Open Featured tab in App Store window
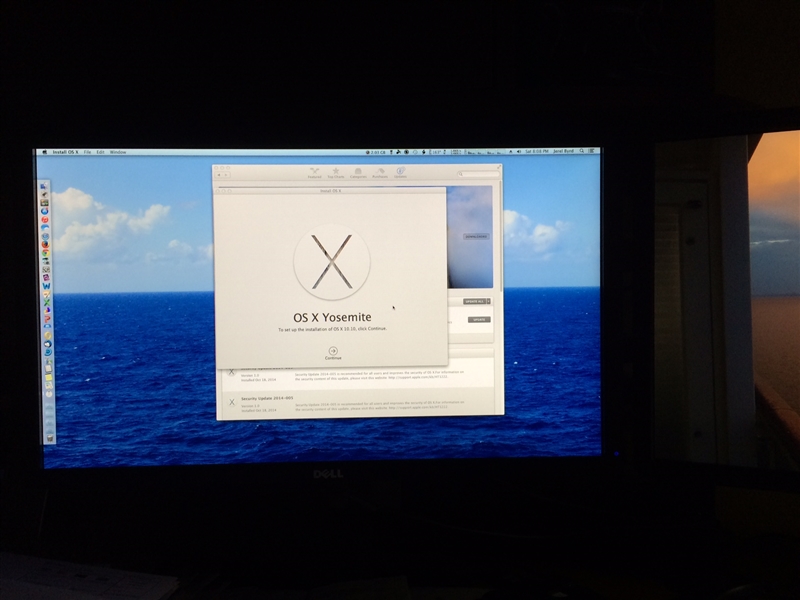800x600 pixels. [314, 173]
